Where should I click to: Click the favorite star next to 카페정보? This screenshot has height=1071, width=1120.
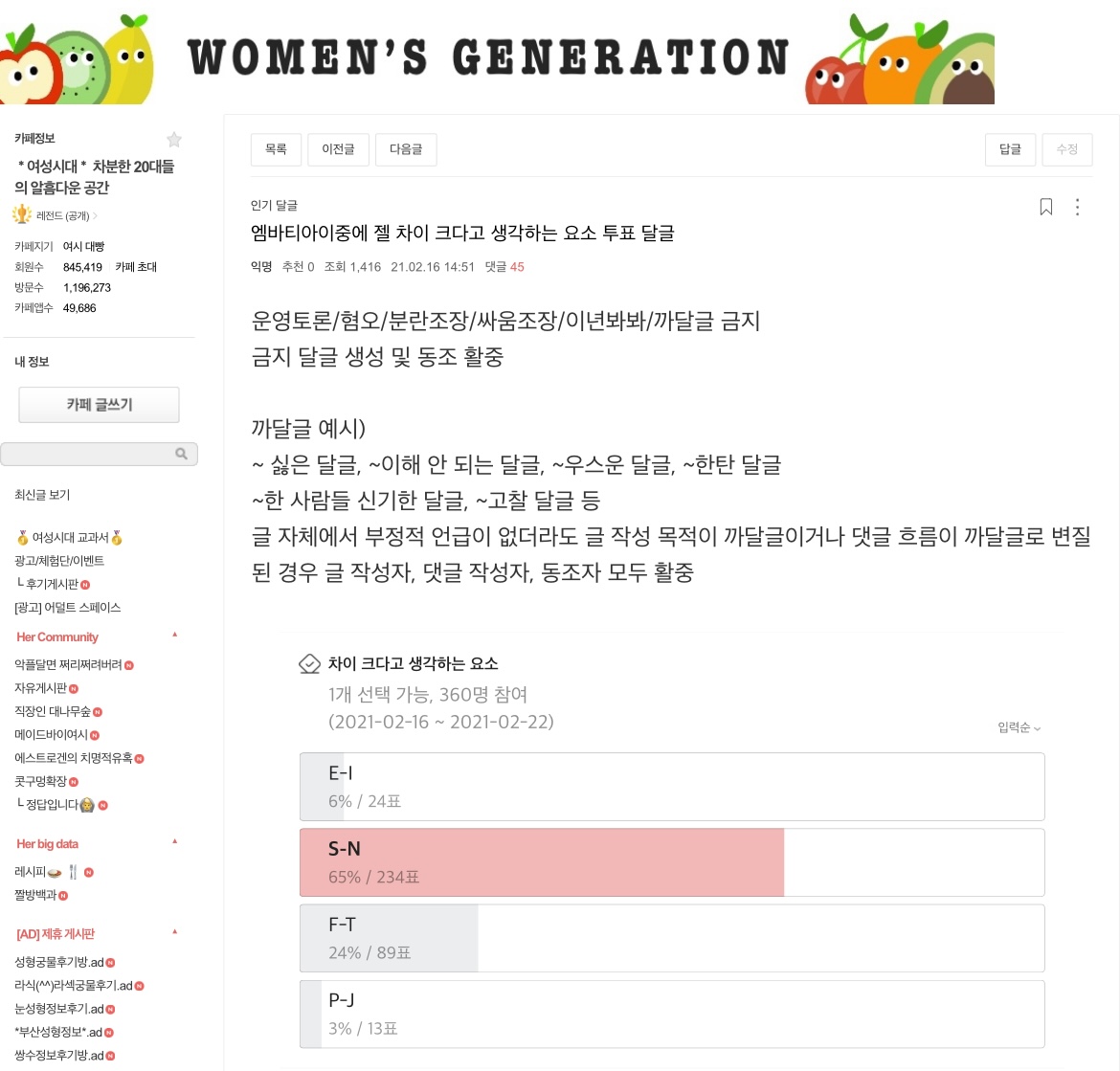(174, 140)
